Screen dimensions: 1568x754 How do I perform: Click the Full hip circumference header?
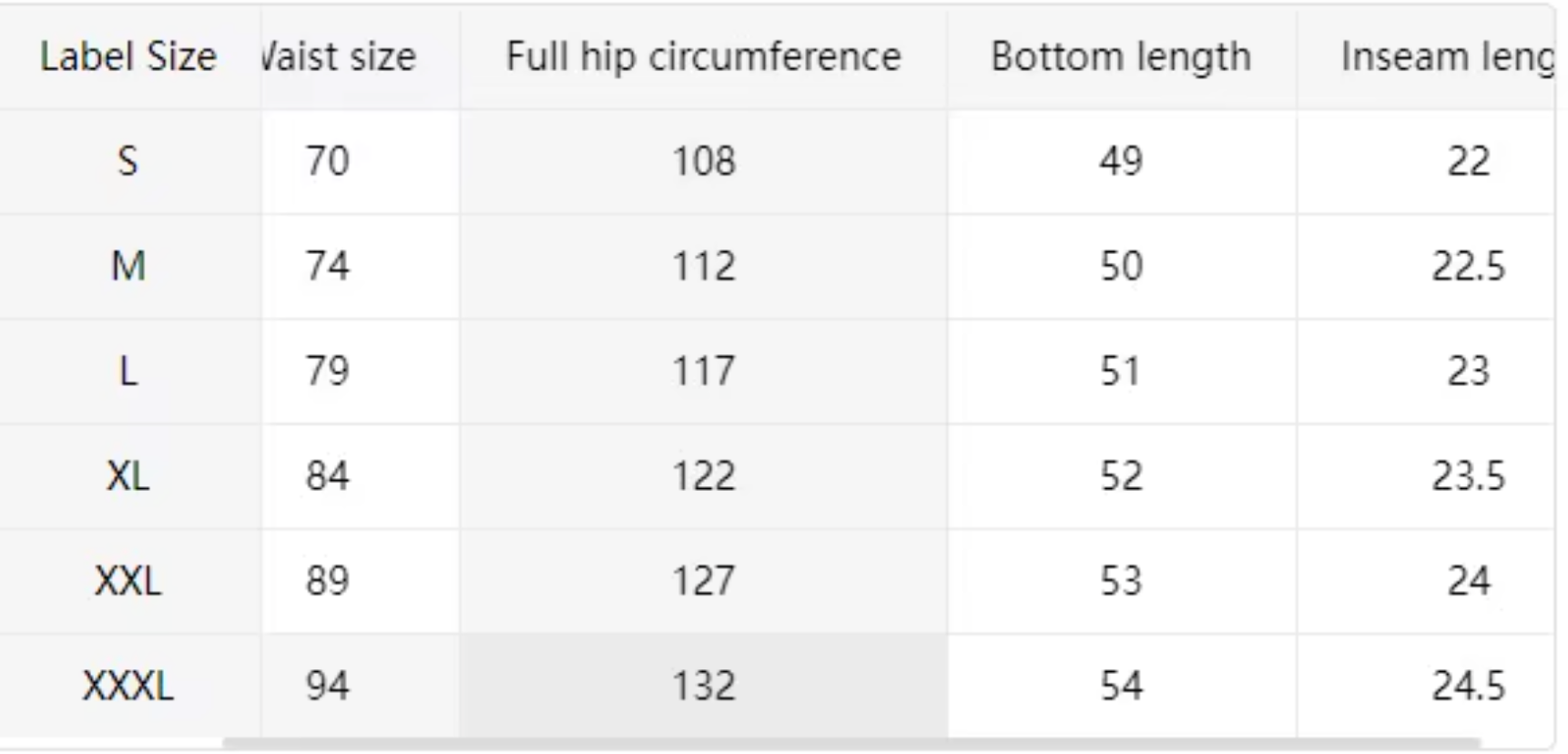tap(703, 57)
